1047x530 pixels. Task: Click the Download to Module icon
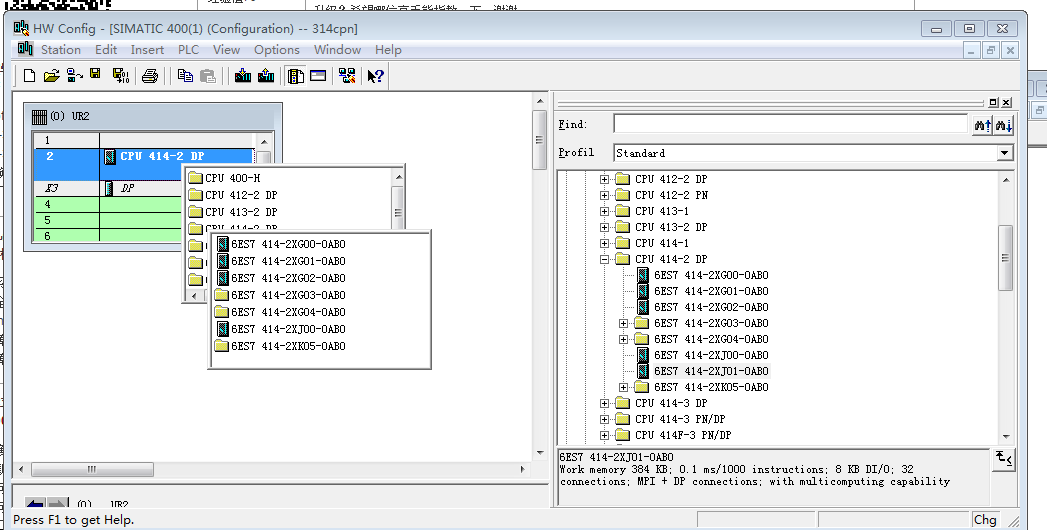243,75
